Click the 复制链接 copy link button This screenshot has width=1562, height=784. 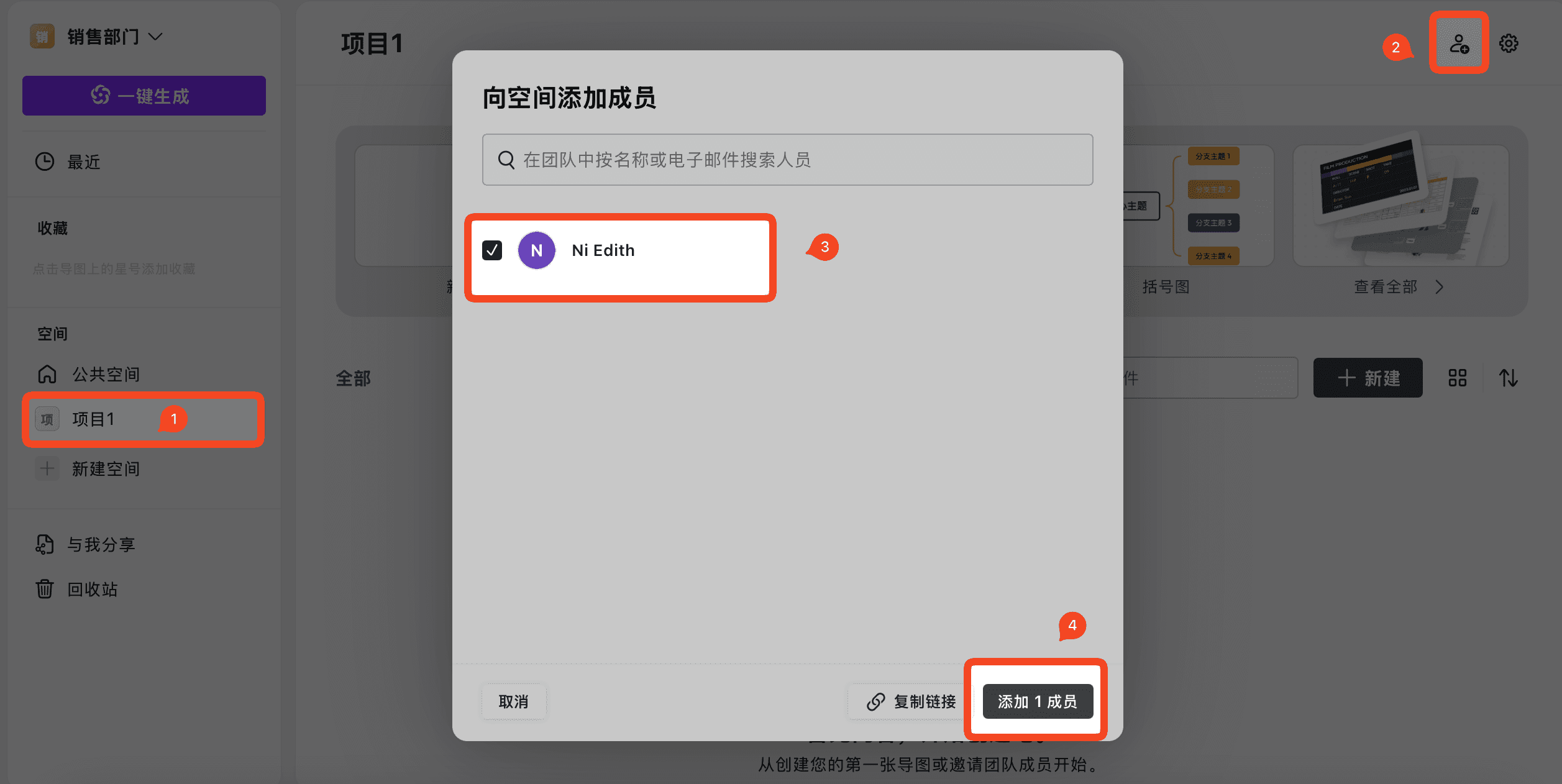(910, 701)
